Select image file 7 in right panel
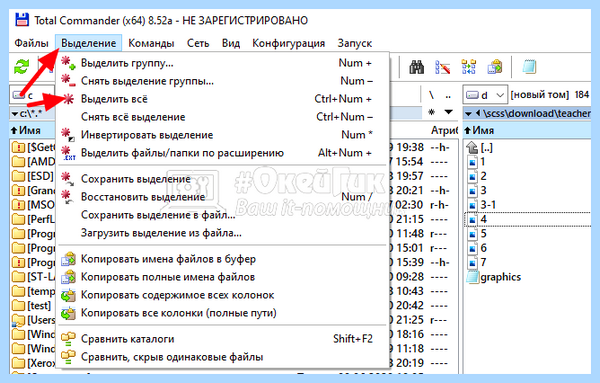This screenshot has height=383, width=600. pyautogui.click(x=477, y=262)
